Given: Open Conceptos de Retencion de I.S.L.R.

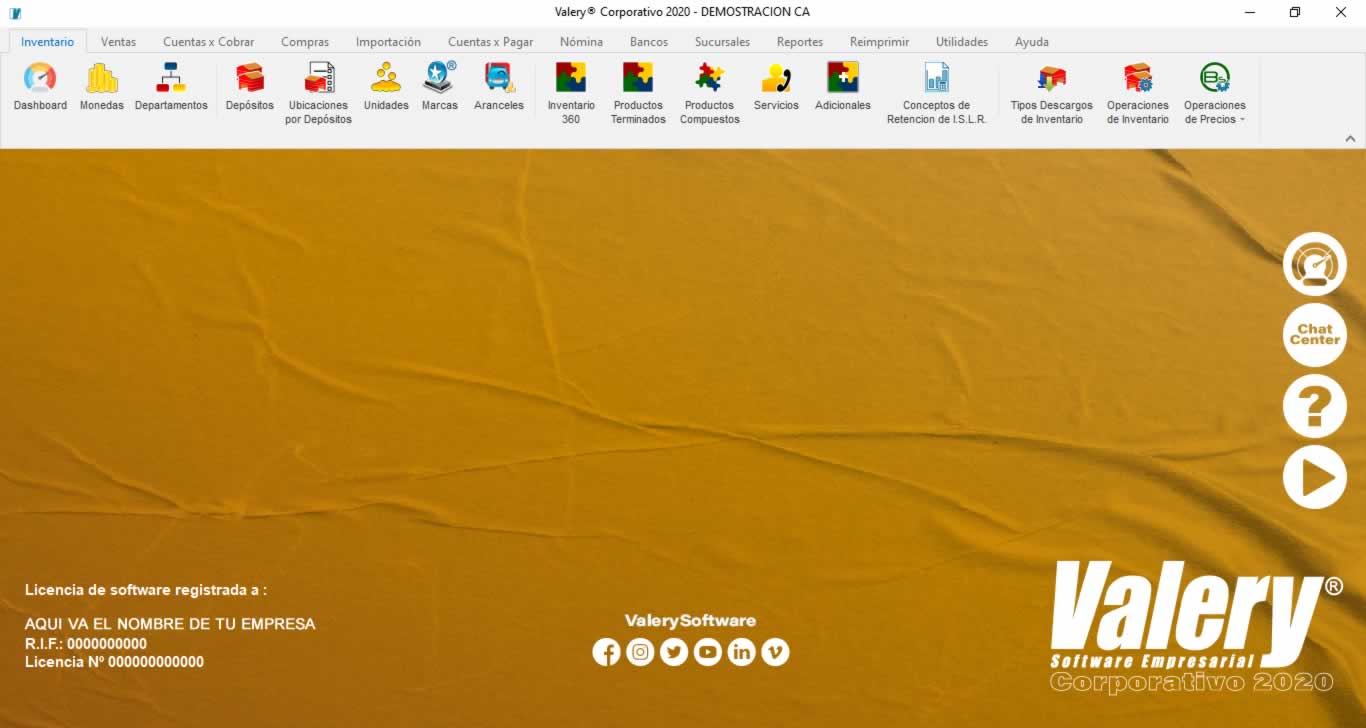Looking at the screenshot, I should [936, 93].
